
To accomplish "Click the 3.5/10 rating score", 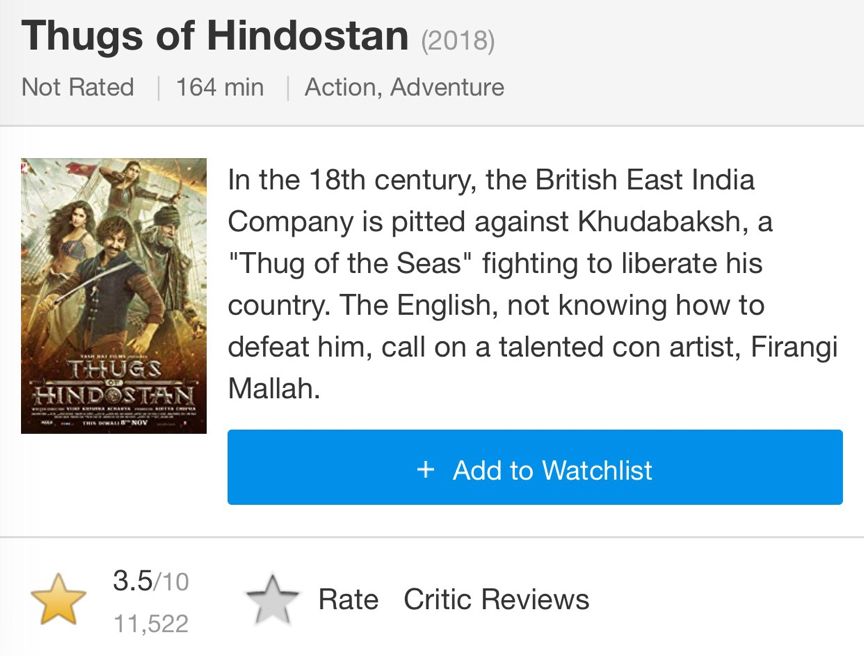I will tap(150, 581).
